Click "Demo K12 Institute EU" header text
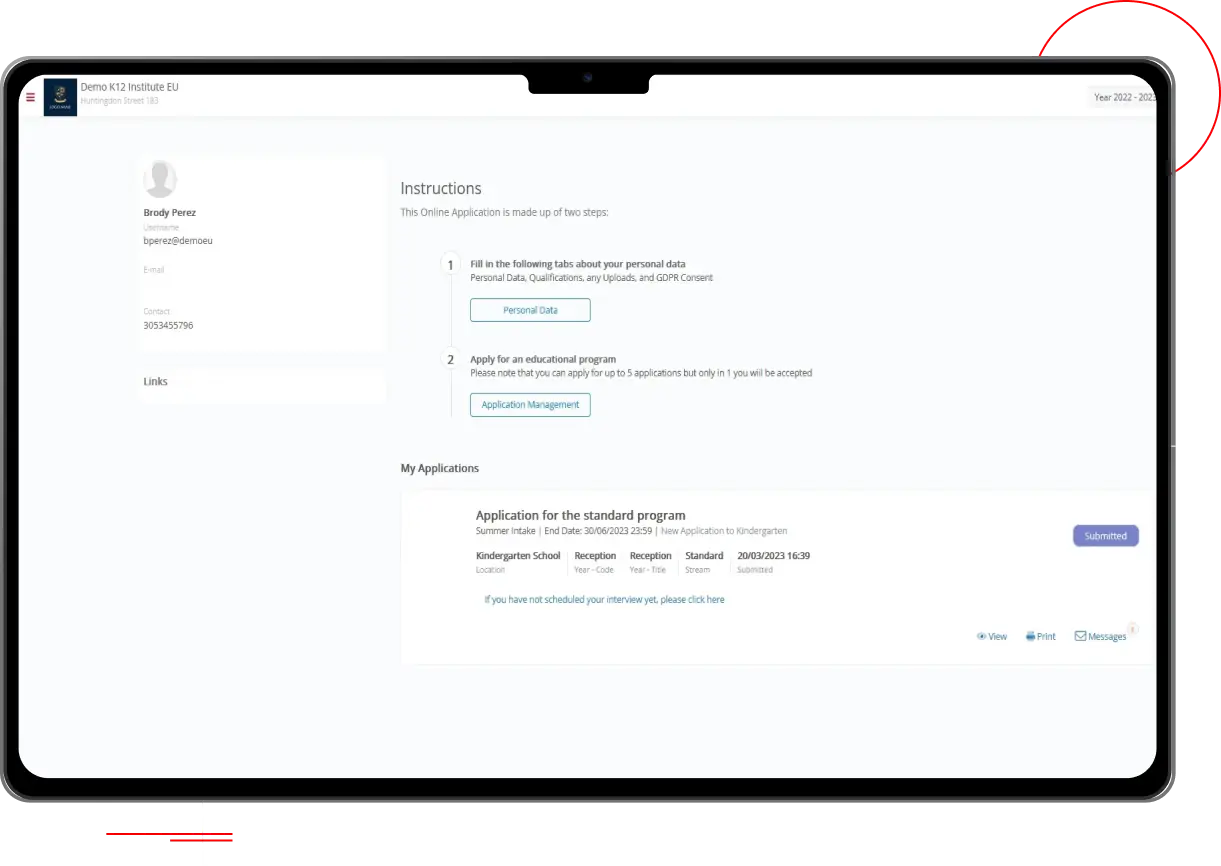1221x866 pixels. pyautogui.click(x=129, y=87)
